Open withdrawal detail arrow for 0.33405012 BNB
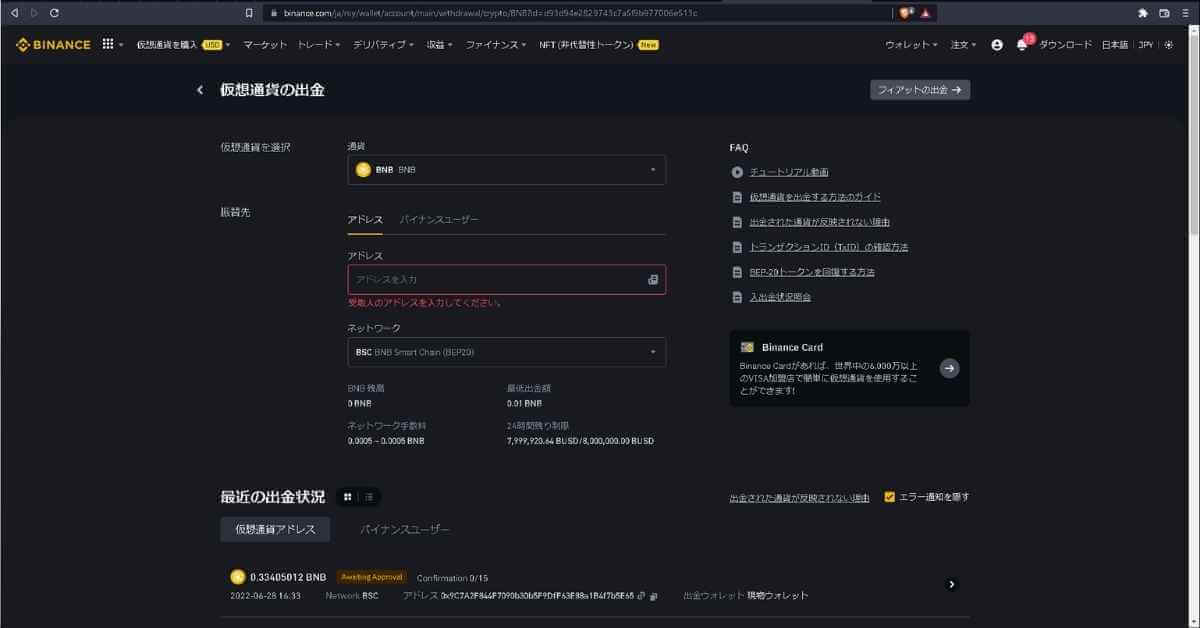Viewport: 1200px width, 628px height. pos(951,585)
